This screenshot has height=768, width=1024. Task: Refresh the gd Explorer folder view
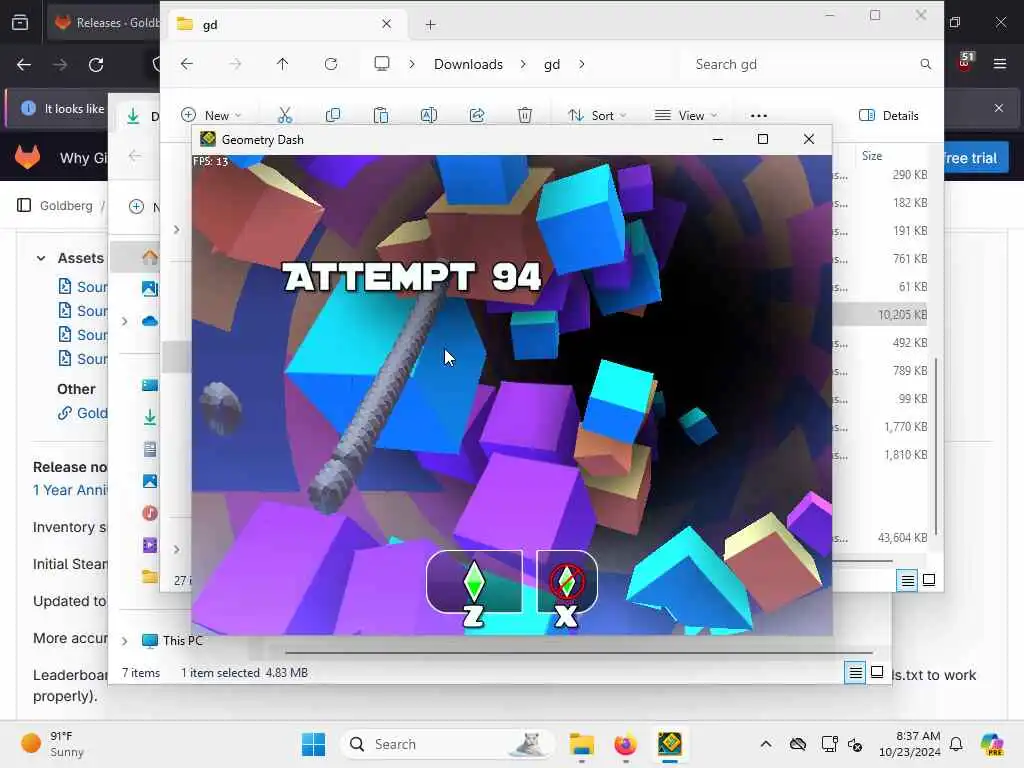click(x=330, y=64)
